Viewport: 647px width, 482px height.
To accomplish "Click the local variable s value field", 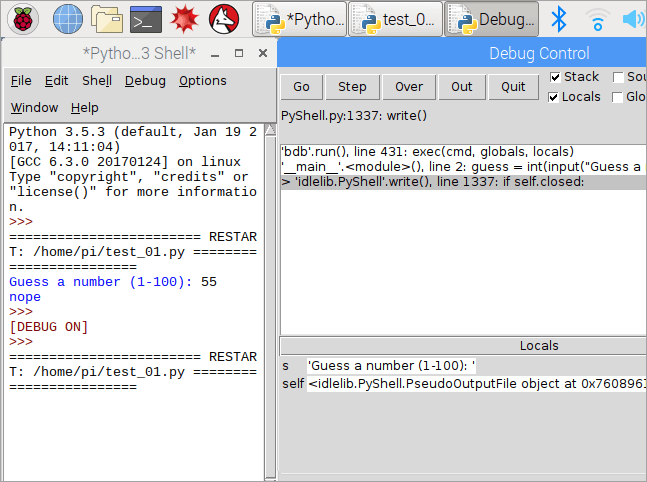I will (392, 366).
